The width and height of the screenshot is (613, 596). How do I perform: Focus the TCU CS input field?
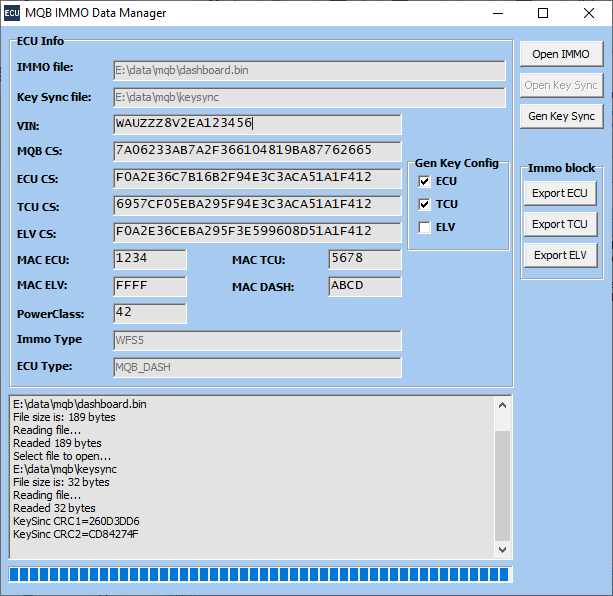pos(257,205)
